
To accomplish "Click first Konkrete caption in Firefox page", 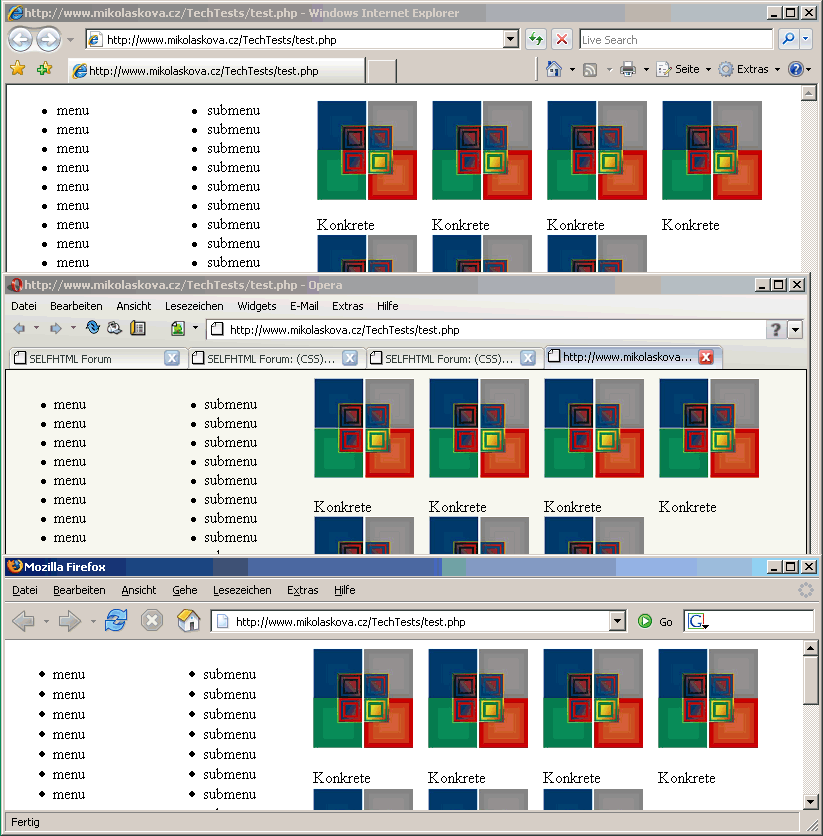I will tap(342, 778).
